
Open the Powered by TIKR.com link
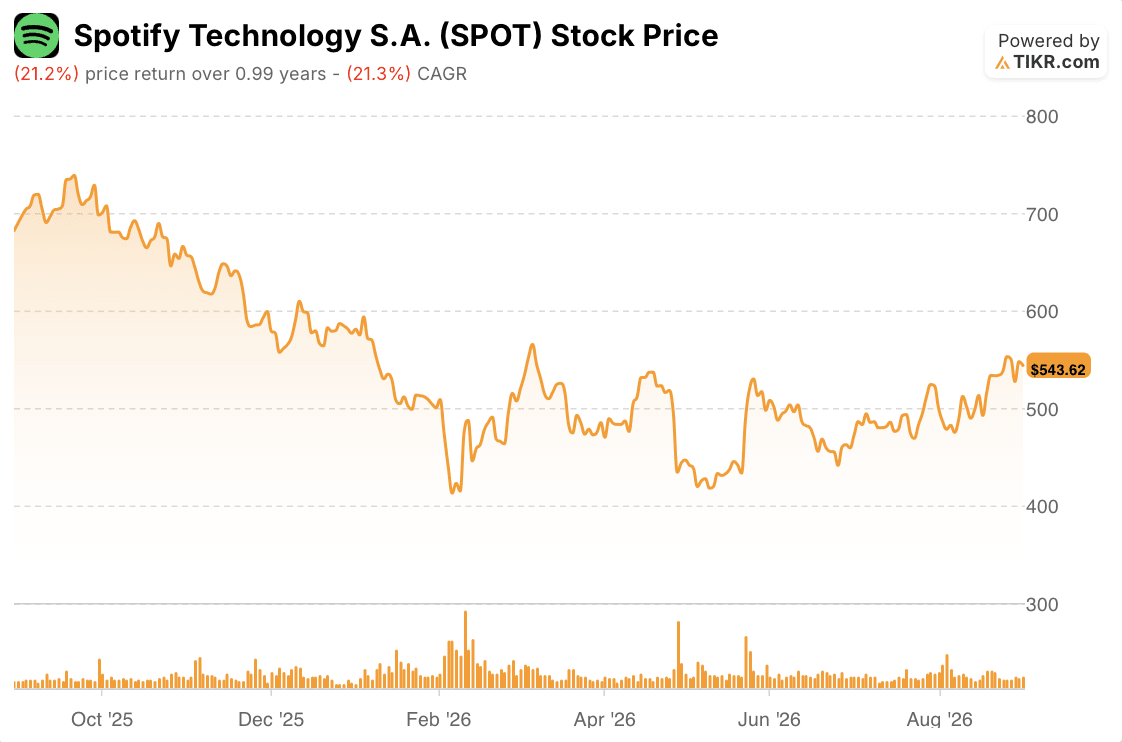pyautogui.click(x=1046, y=52)
